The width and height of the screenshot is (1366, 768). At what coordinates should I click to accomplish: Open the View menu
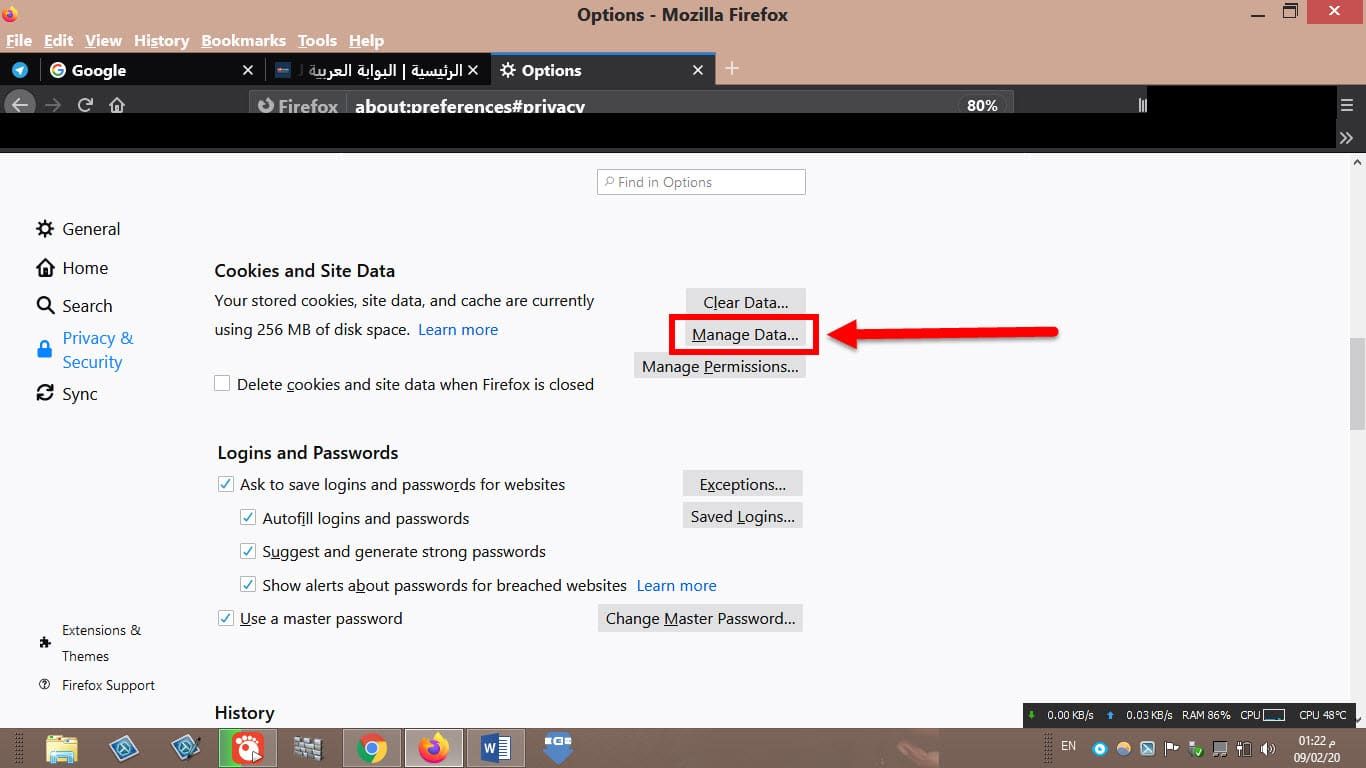tap(103, 40)
